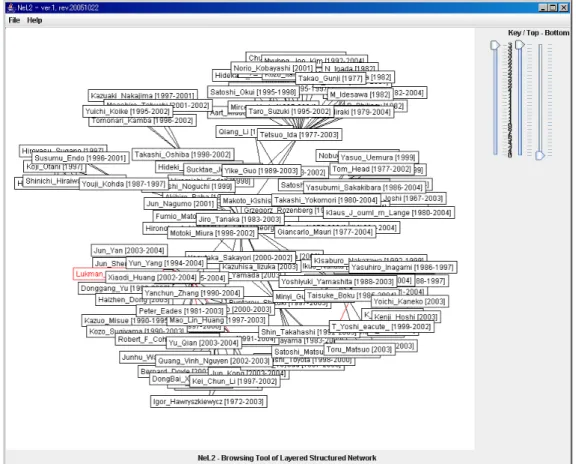Select node Motoki_Miura [1998-2002]
The height and width of the screenshot is (464, 576).
(212, 233)
